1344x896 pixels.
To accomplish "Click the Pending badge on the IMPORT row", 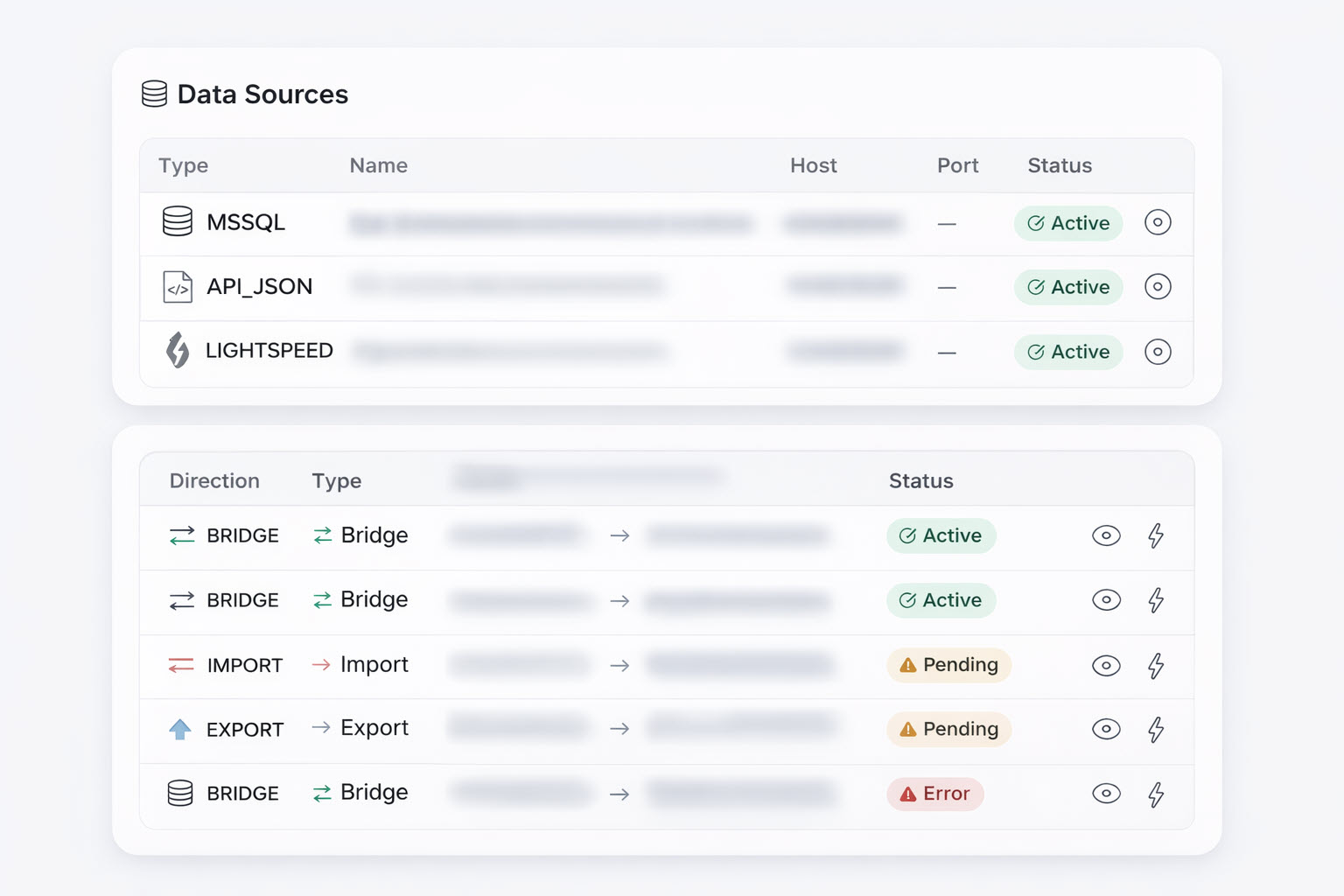I will [948, 665].
